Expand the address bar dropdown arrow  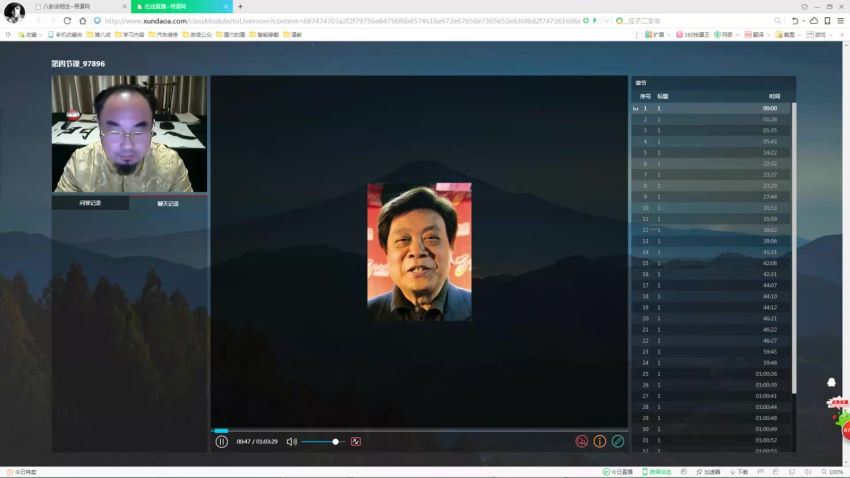(606, 21)
